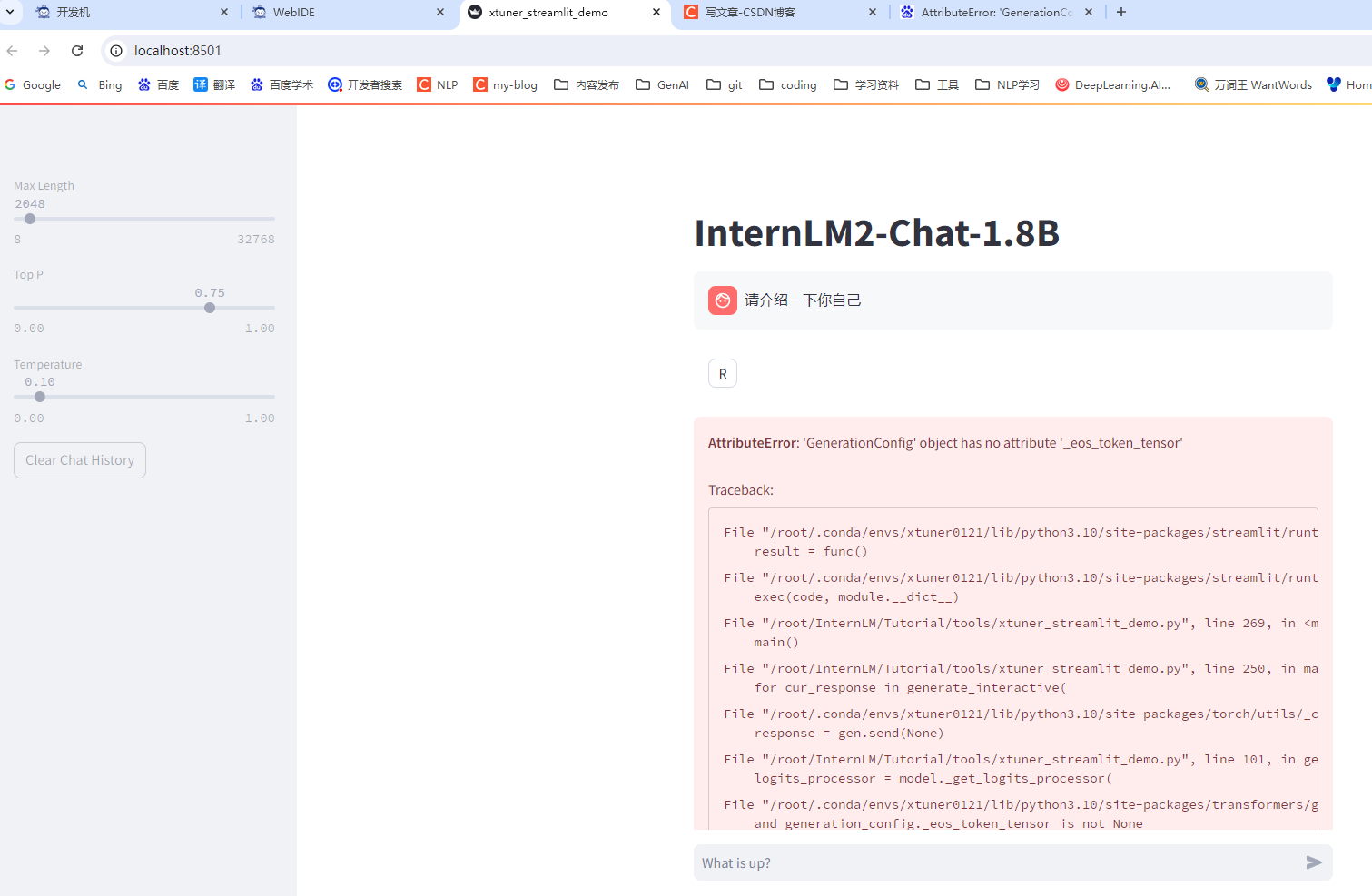Open the 开发者搜索 bookmark
Viewport: 1372px width, 896px height.
[x=365, y=84]
